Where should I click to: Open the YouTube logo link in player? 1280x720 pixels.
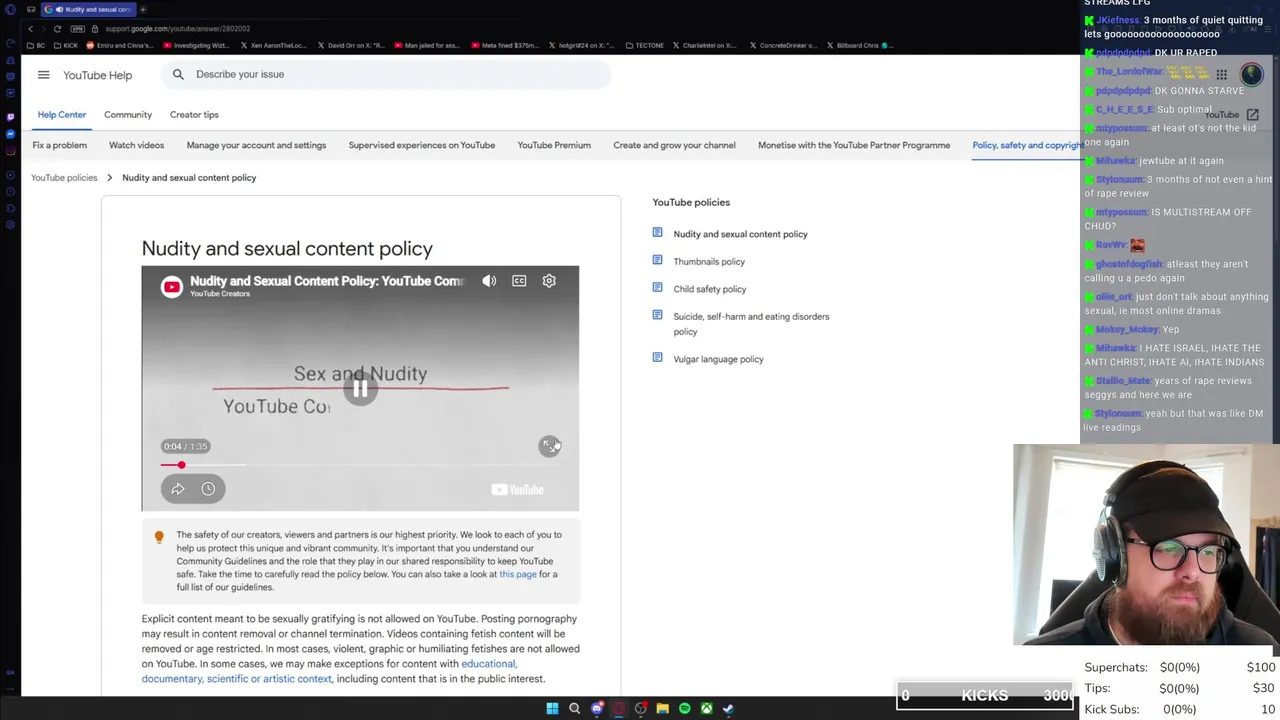click(518, 489)
